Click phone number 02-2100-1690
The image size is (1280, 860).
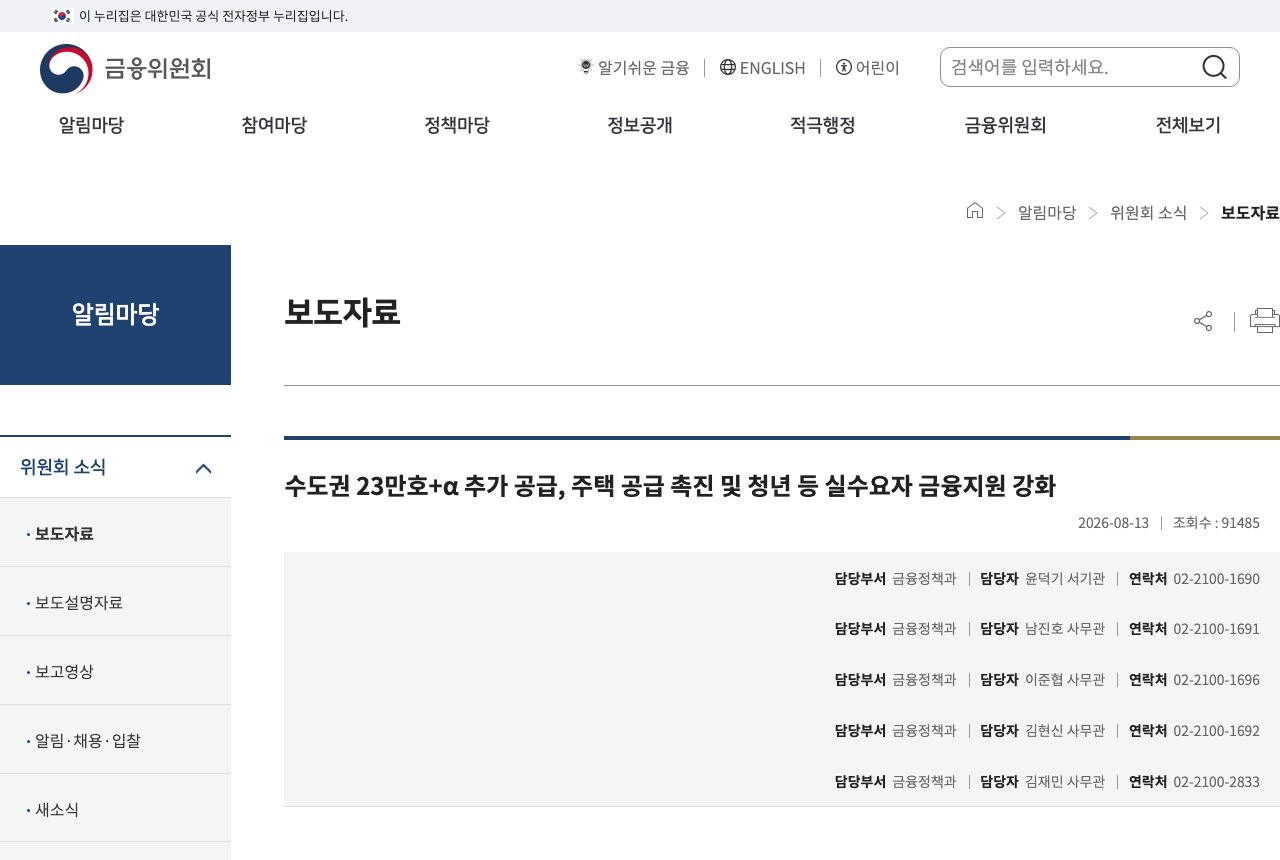(1216, 578)
